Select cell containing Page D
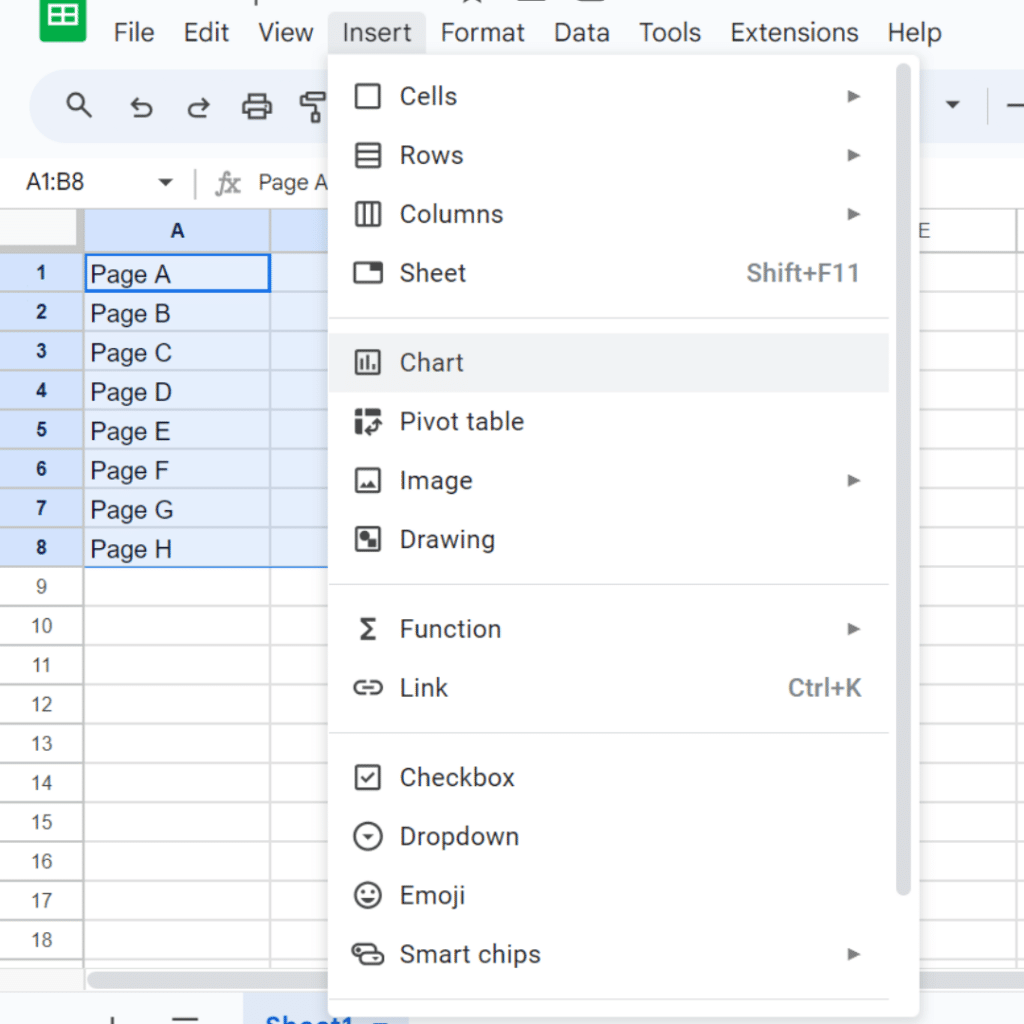The image size is (1024, 1024). click(177, 391)
